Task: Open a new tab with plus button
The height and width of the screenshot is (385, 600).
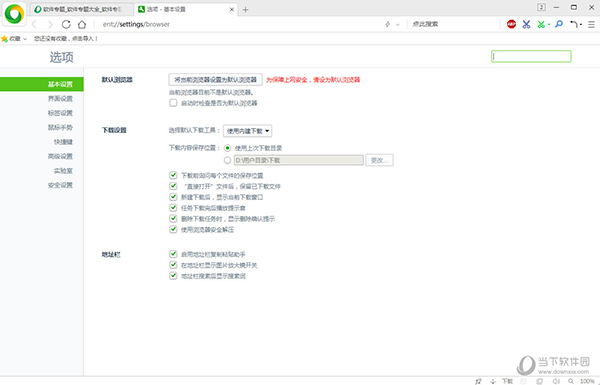Action: tap(246, 10)
